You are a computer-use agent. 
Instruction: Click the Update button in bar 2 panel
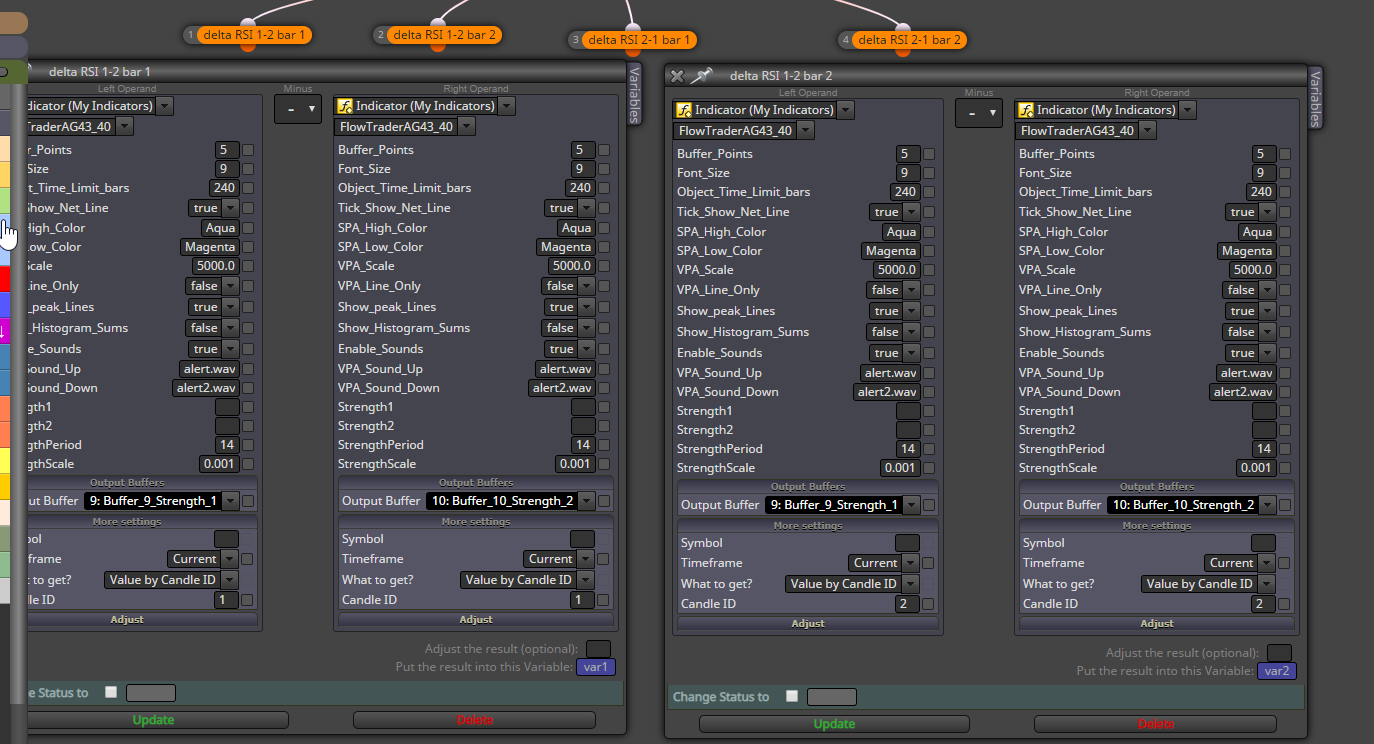point(834,724)
